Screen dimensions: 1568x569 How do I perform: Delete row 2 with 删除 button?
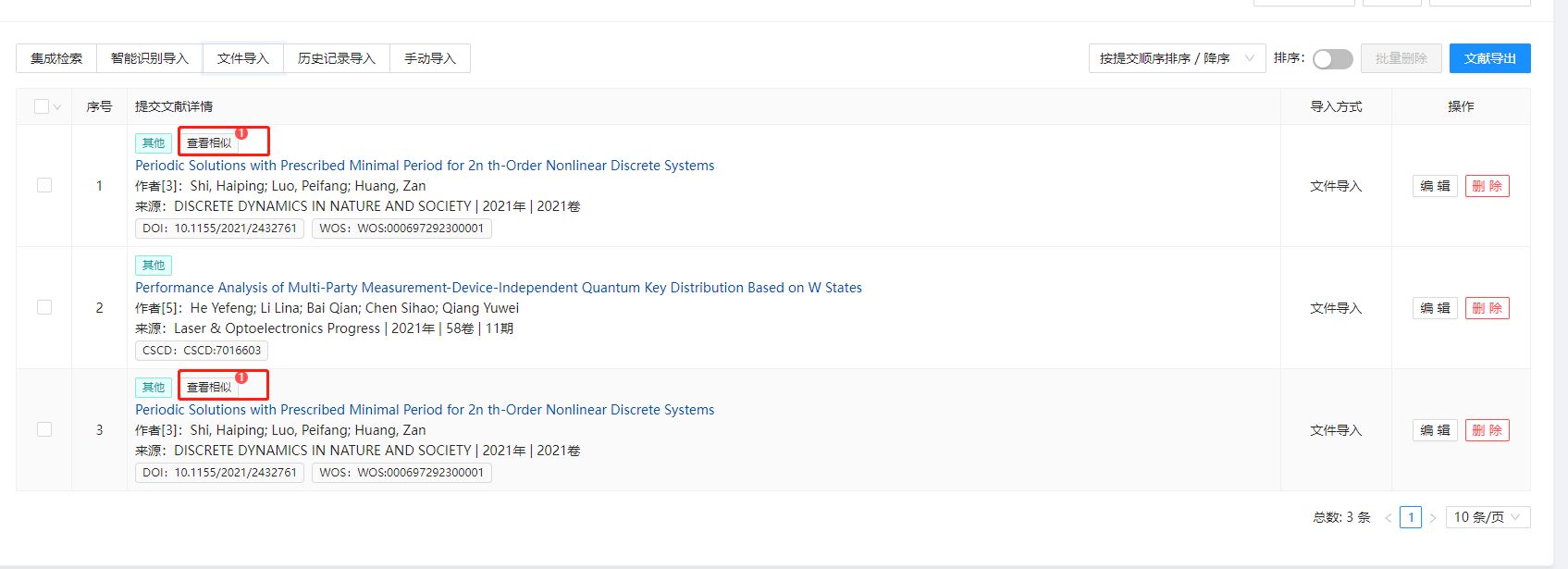click(1487, 308)
